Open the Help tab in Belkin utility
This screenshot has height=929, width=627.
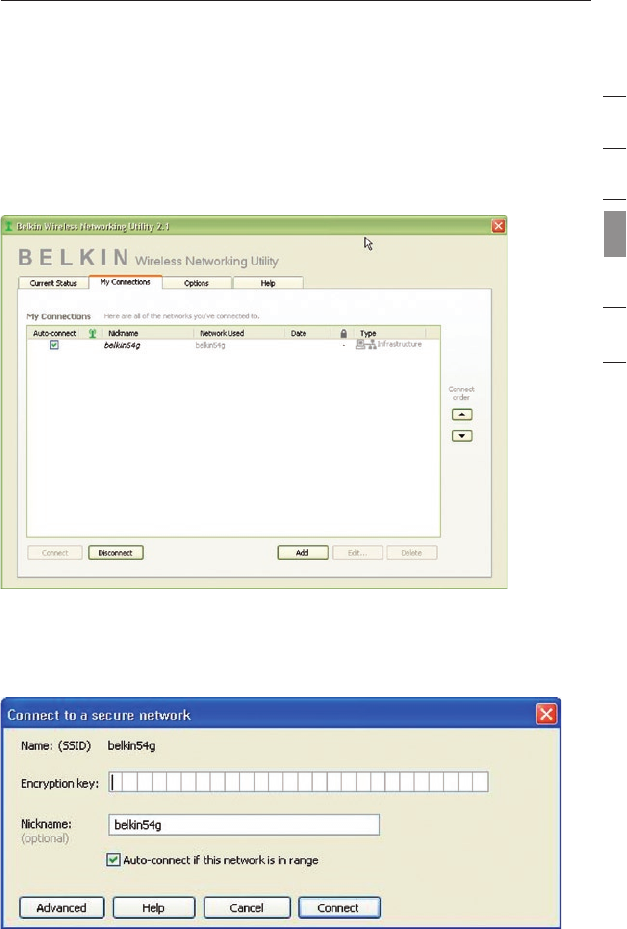pos(268,283)
